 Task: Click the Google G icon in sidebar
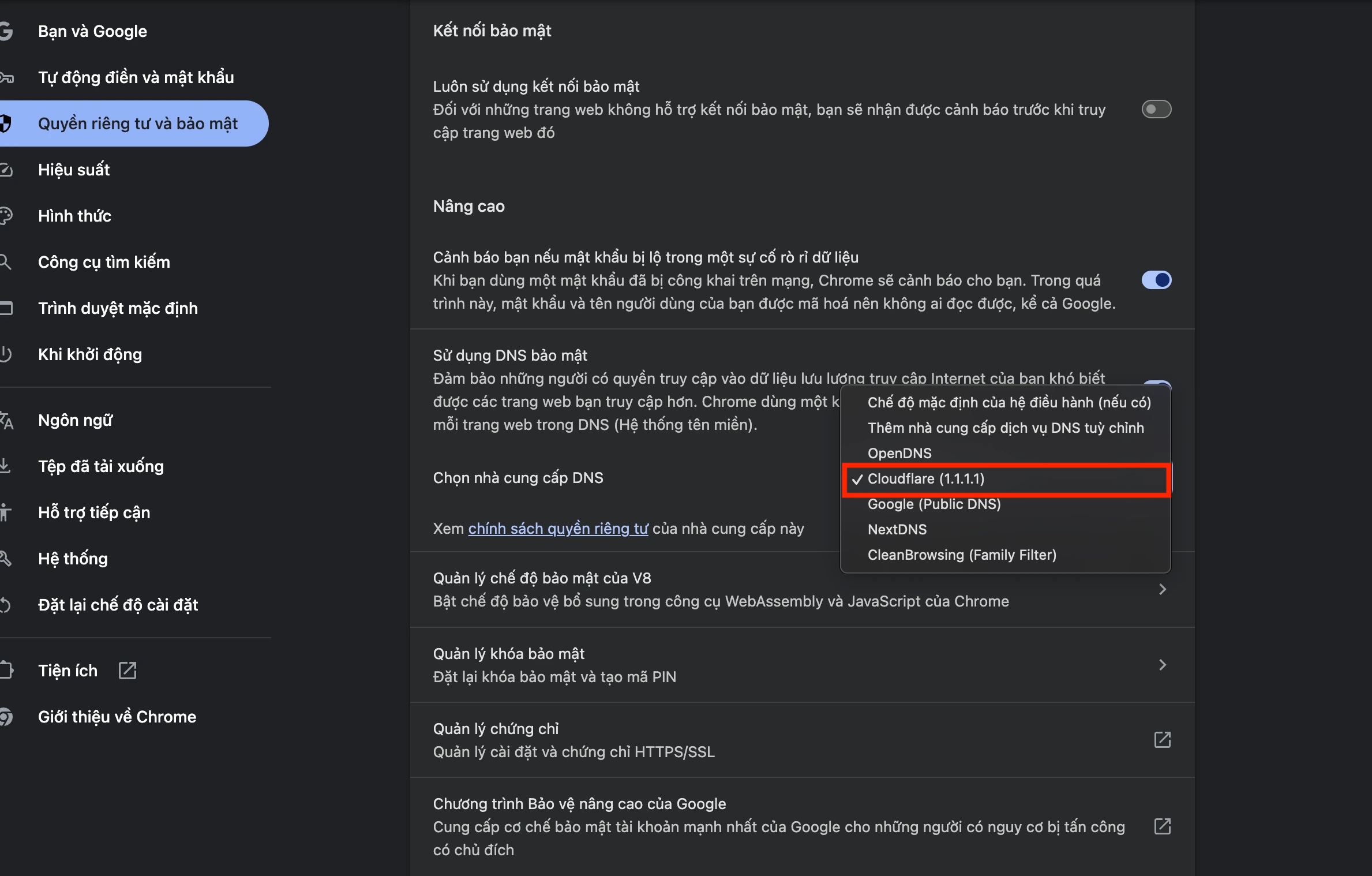(x=5, y=31)
